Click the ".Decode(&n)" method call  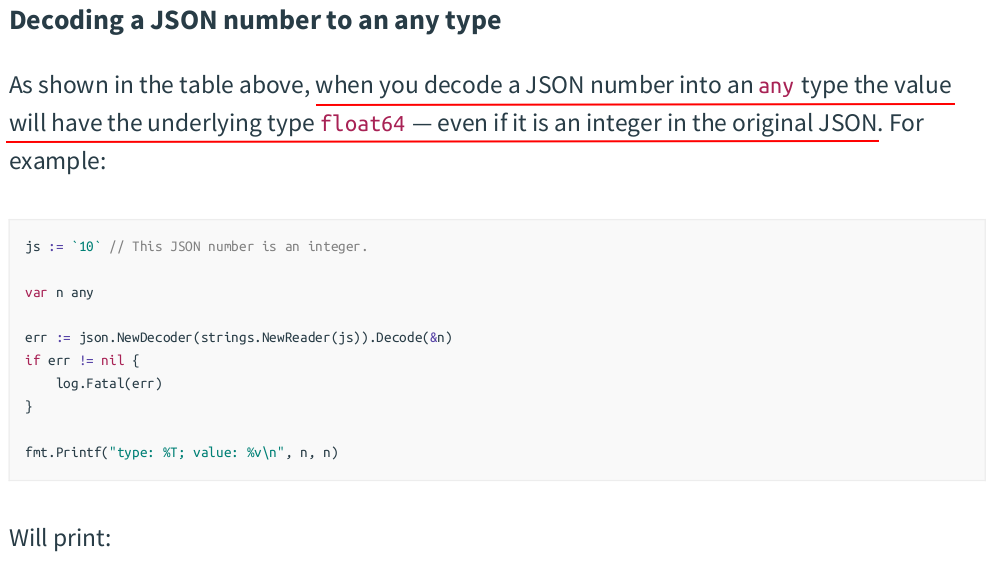[410, 338]
